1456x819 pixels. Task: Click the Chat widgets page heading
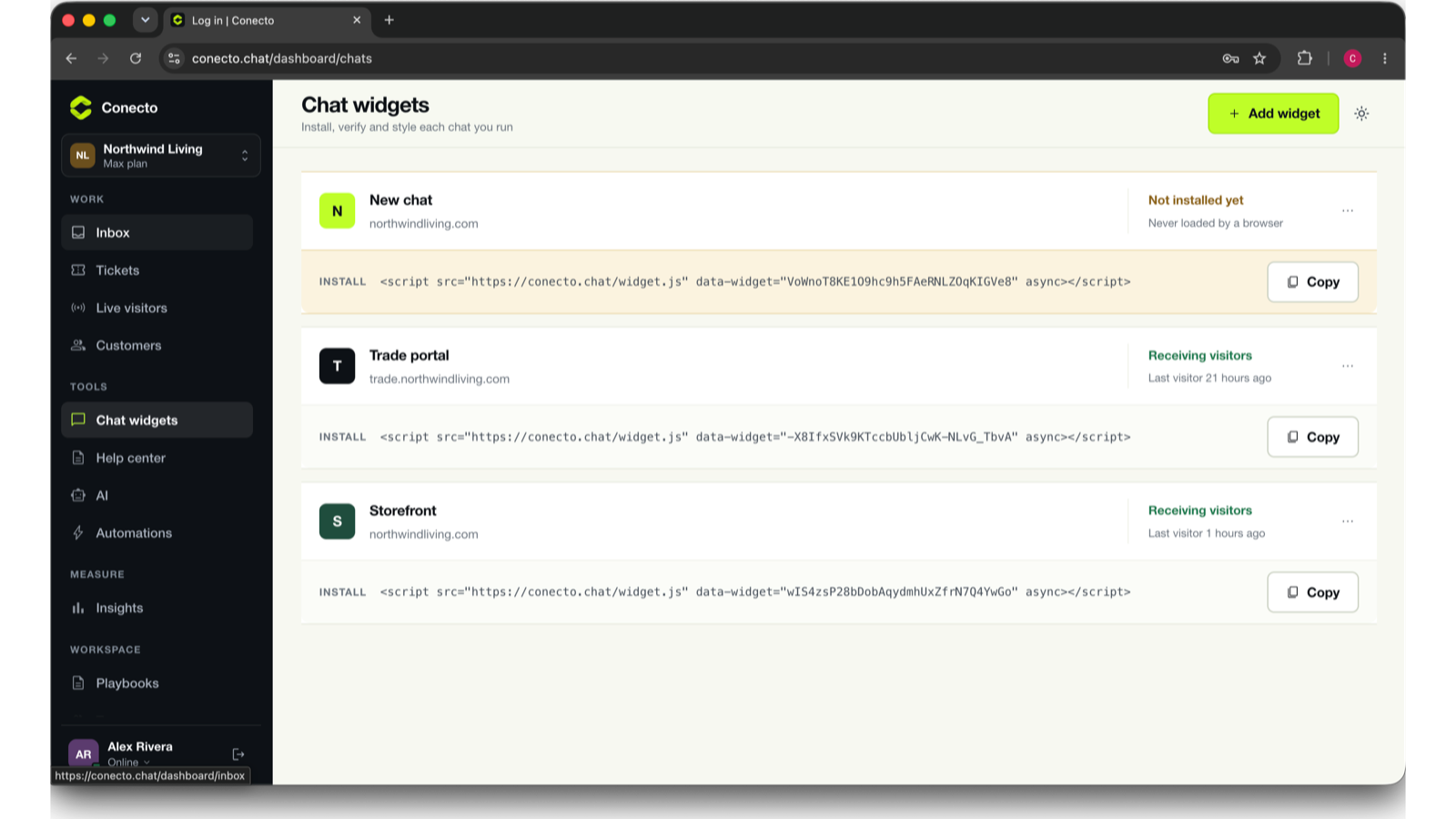365,105
